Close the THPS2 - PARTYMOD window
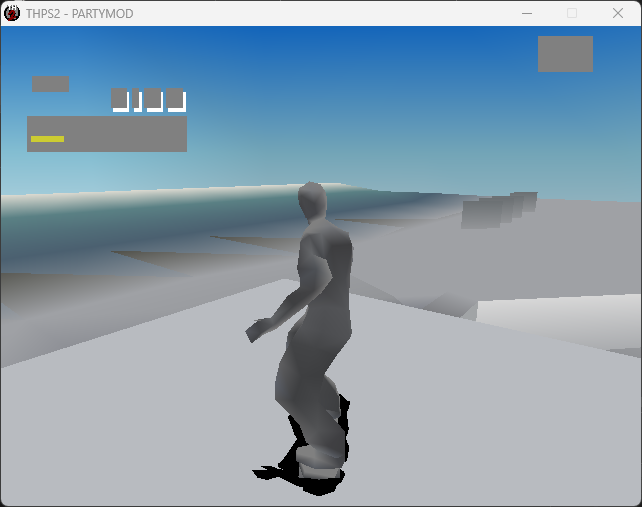The width and height of the screenshot is (642, 507). [x=618, y=14]
